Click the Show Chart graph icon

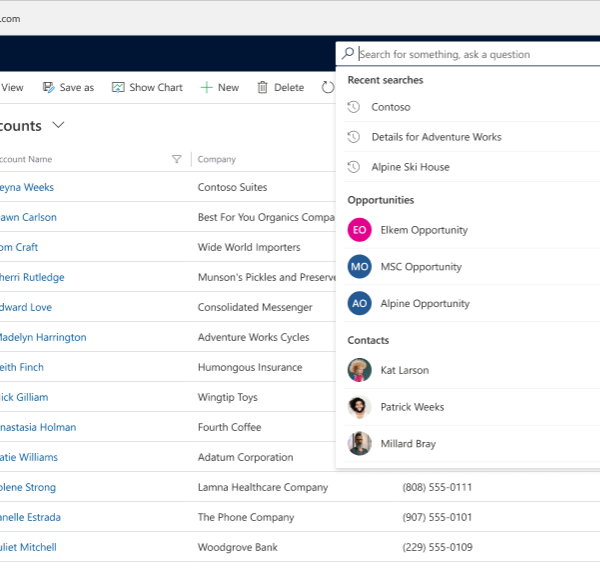118,88
